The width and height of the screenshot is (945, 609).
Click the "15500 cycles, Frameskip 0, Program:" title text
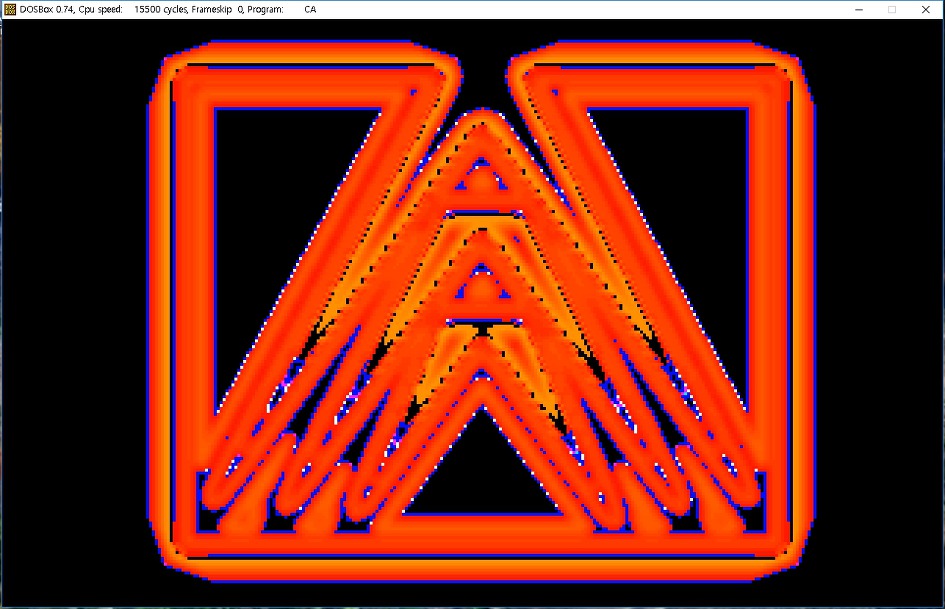[x=209, y=9]
